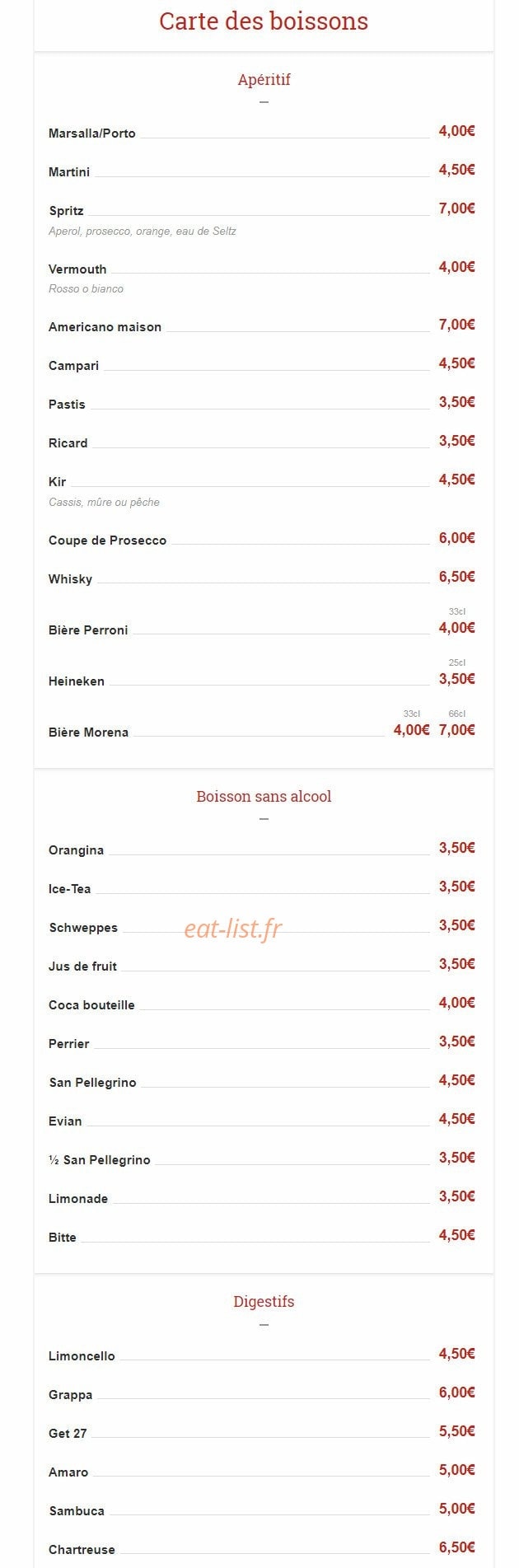Click the eat-list.fr watermark
519x1568 pixels.
232,929
